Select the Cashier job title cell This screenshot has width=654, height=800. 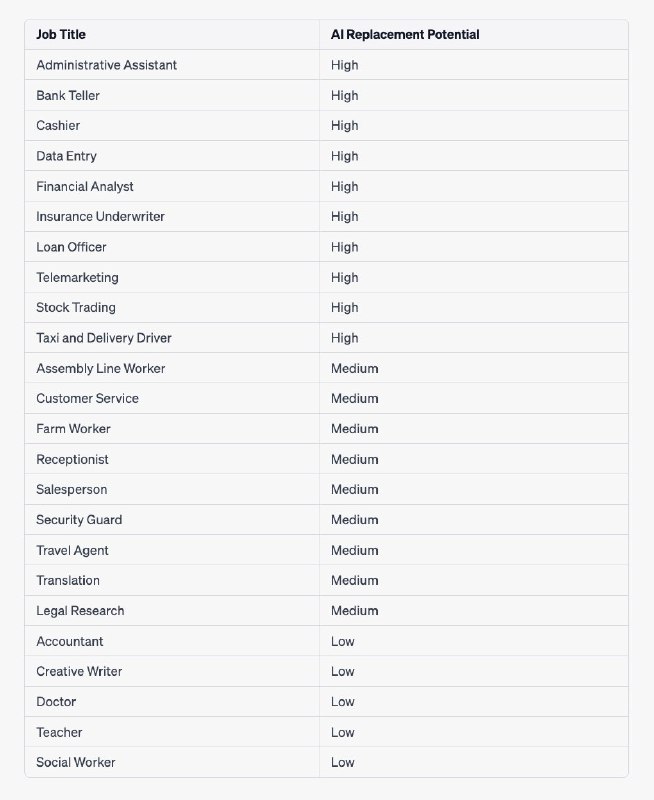pyautogui.click(x=58, y=126)
